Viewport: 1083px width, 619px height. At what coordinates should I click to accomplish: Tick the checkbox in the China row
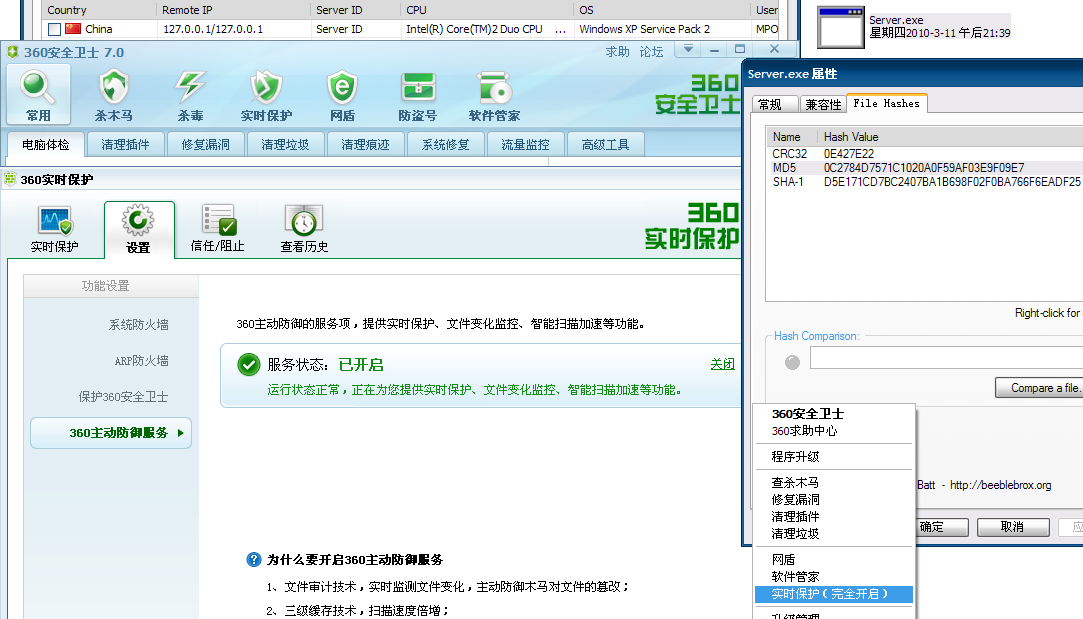click(x=55, y=30)
